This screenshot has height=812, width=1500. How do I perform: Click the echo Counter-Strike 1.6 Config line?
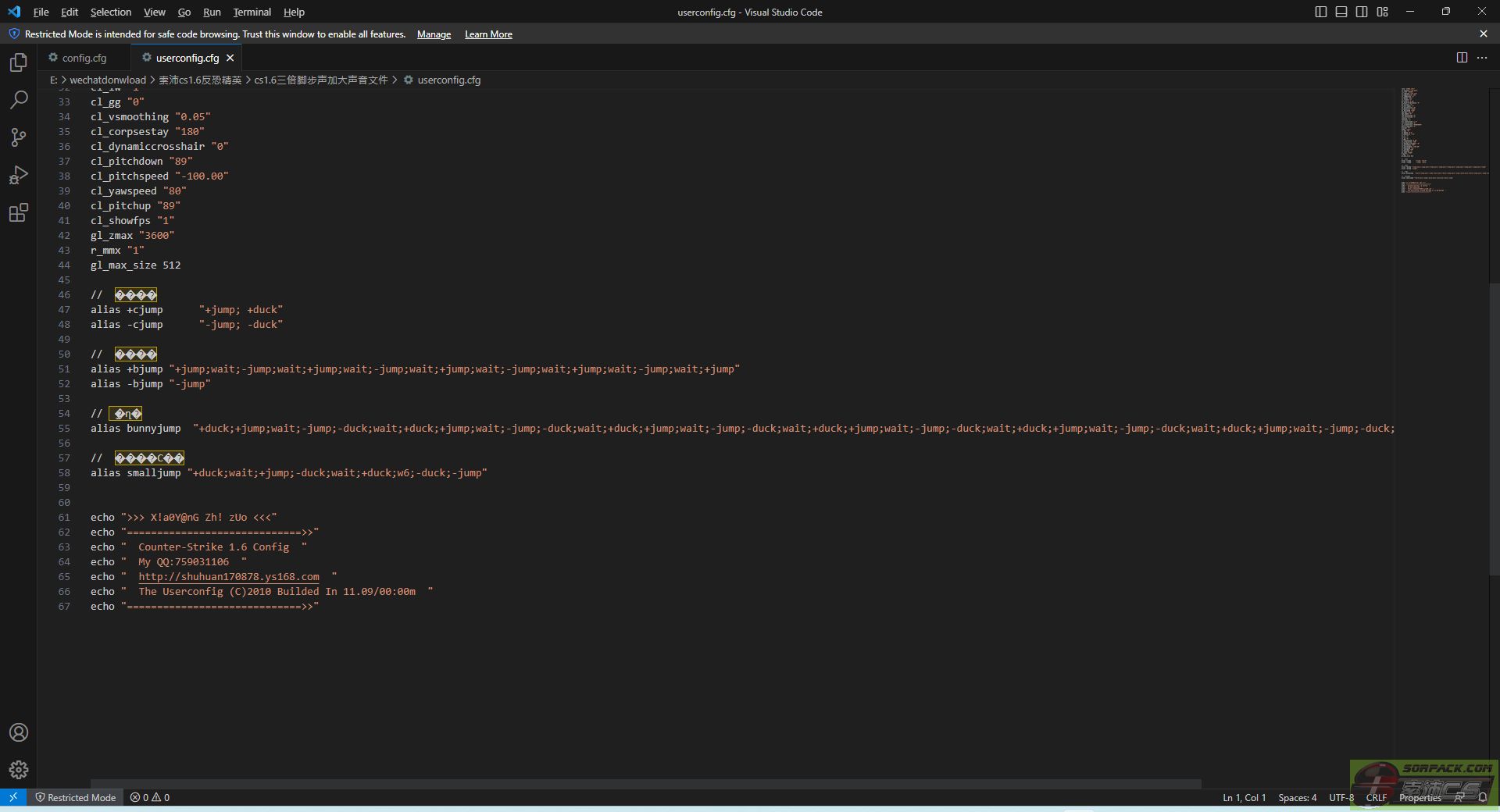198,547
